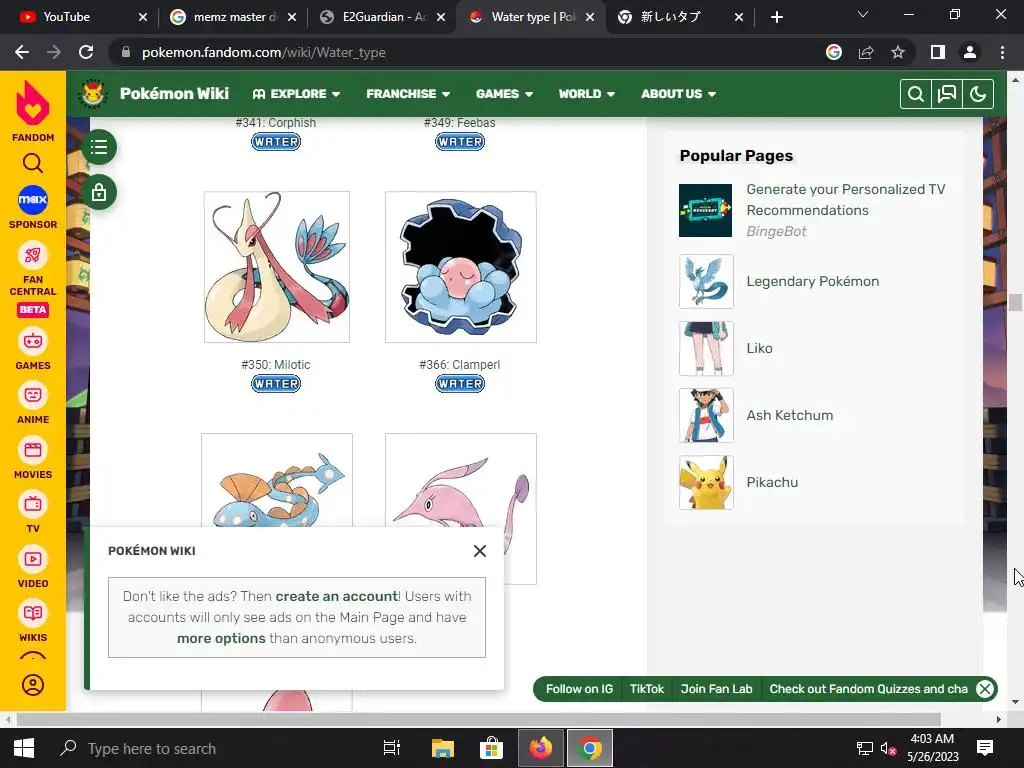Screen dimensions: 1024x768
Task: Expand the EXPLORE dropdown menu
Action: pyautogui.click(x=296, y=94)
